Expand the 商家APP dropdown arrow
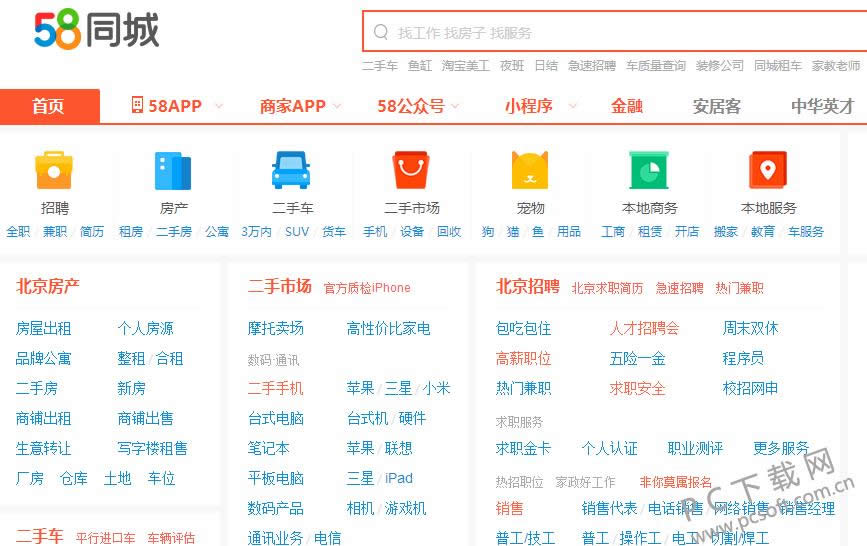 coord(337,106)
